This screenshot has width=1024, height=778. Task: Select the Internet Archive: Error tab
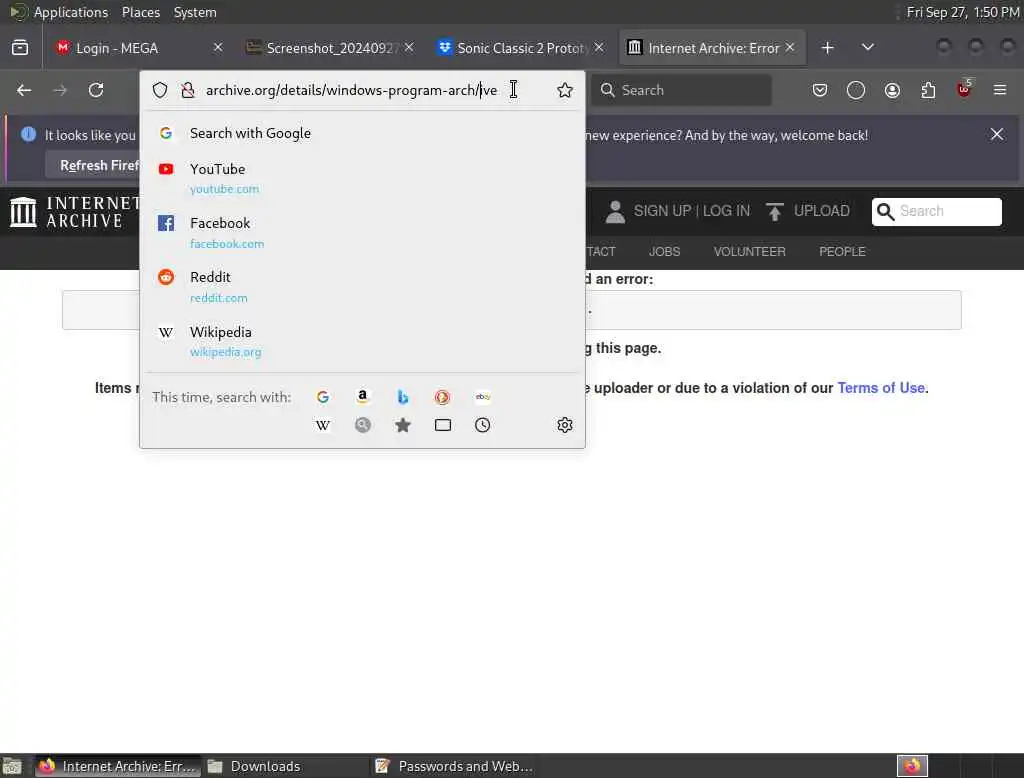(x=712, y=48)
